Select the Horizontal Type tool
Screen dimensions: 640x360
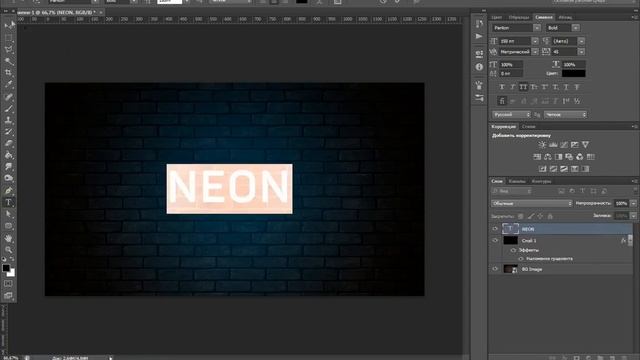[x=9, y=202]
